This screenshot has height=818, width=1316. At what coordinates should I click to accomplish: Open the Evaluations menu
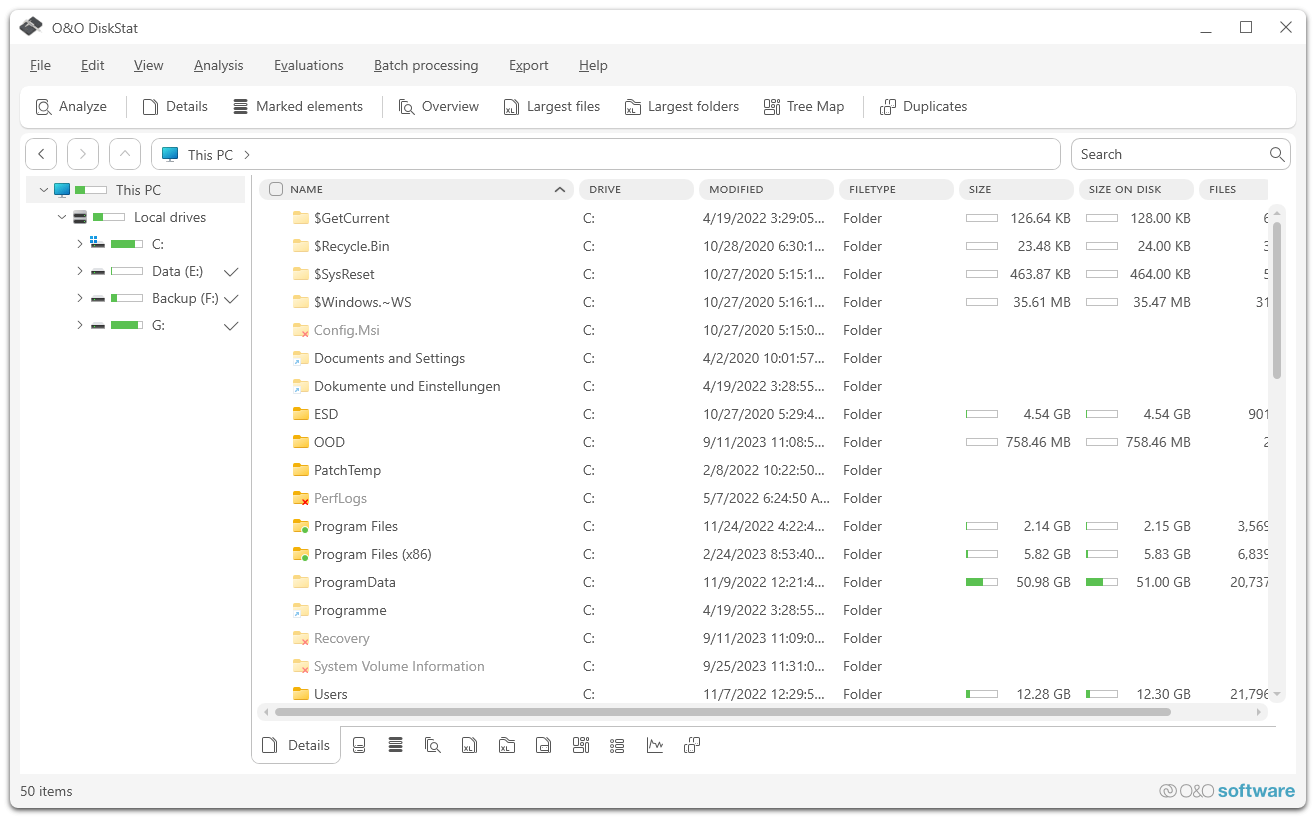(309, 65)
